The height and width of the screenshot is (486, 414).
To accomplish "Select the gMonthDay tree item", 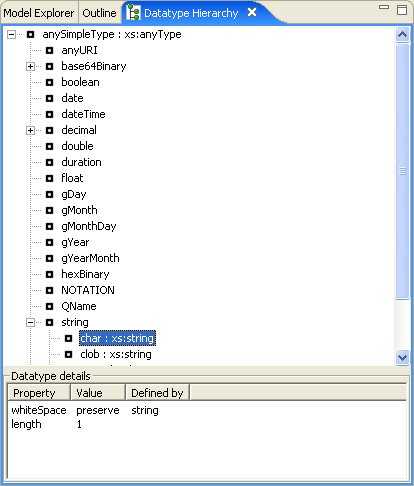I will pyautogui.click(x=89, y=227).
